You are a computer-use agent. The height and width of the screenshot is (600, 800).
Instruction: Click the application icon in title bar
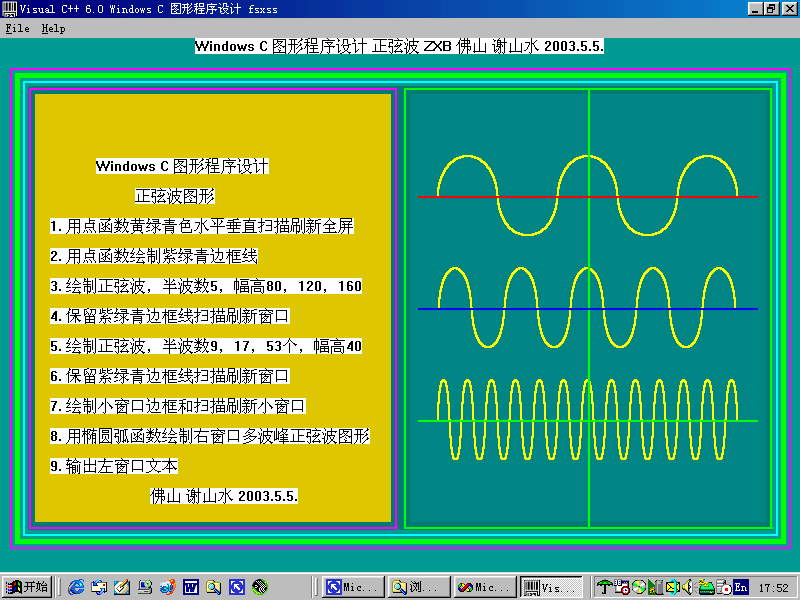(x=9, y=9)
